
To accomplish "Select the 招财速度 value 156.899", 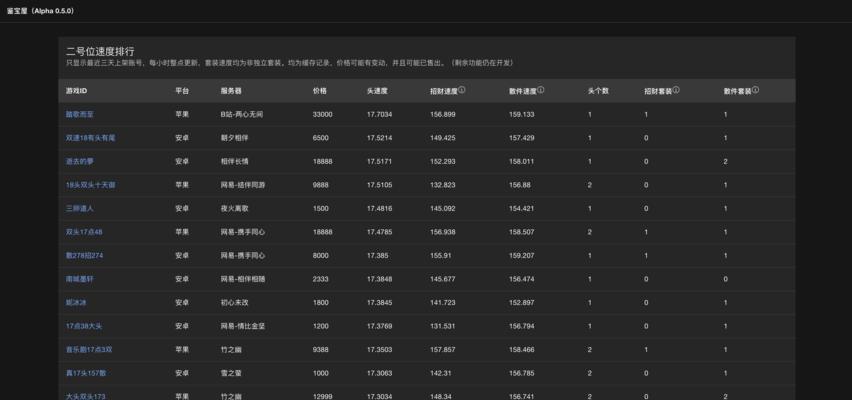I will point(442,115).
